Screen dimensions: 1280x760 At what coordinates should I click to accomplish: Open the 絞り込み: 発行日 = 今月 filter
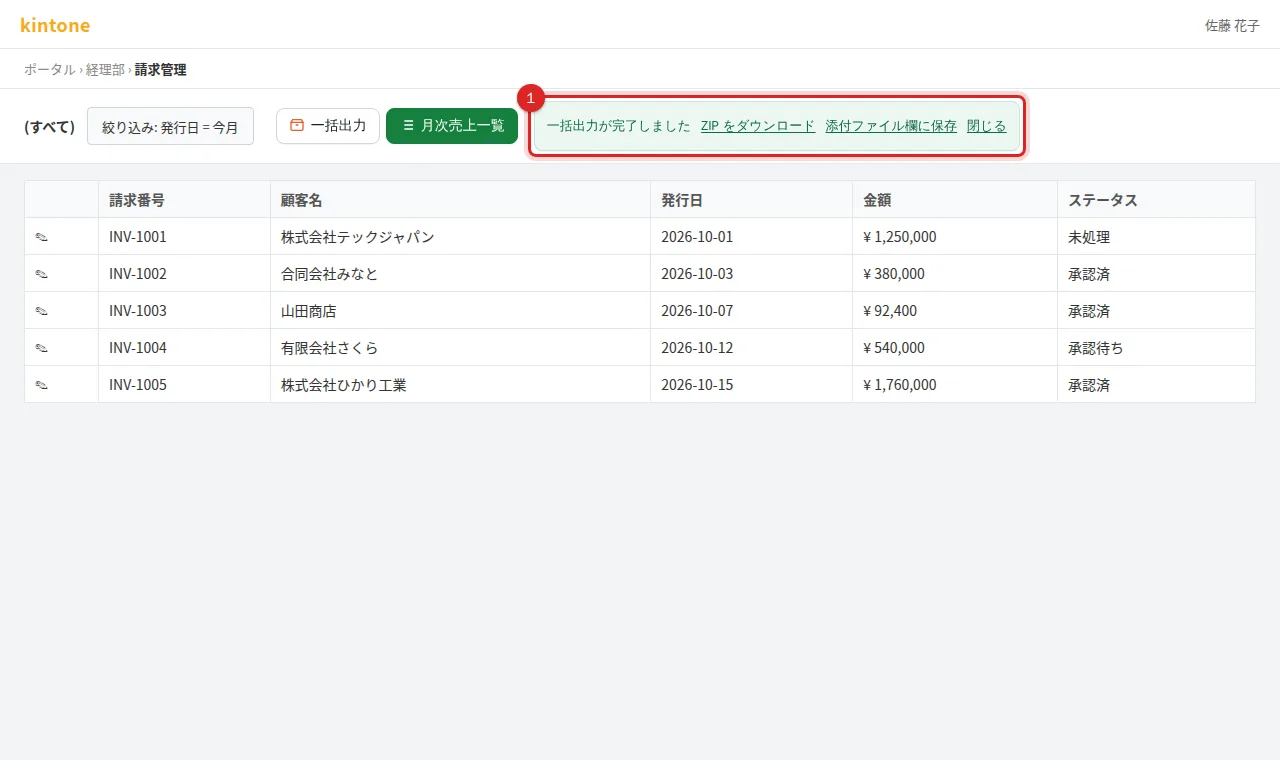[170, 127]
